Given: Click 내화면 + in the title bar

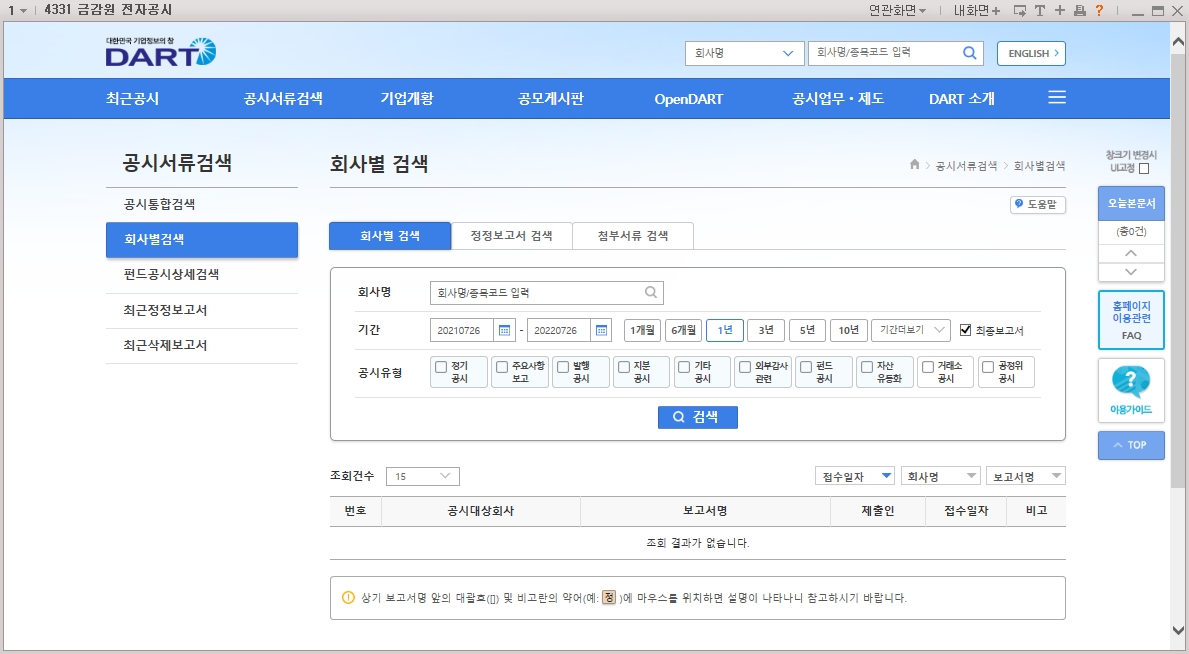Looking at the screenshot, I should point(977,11).
